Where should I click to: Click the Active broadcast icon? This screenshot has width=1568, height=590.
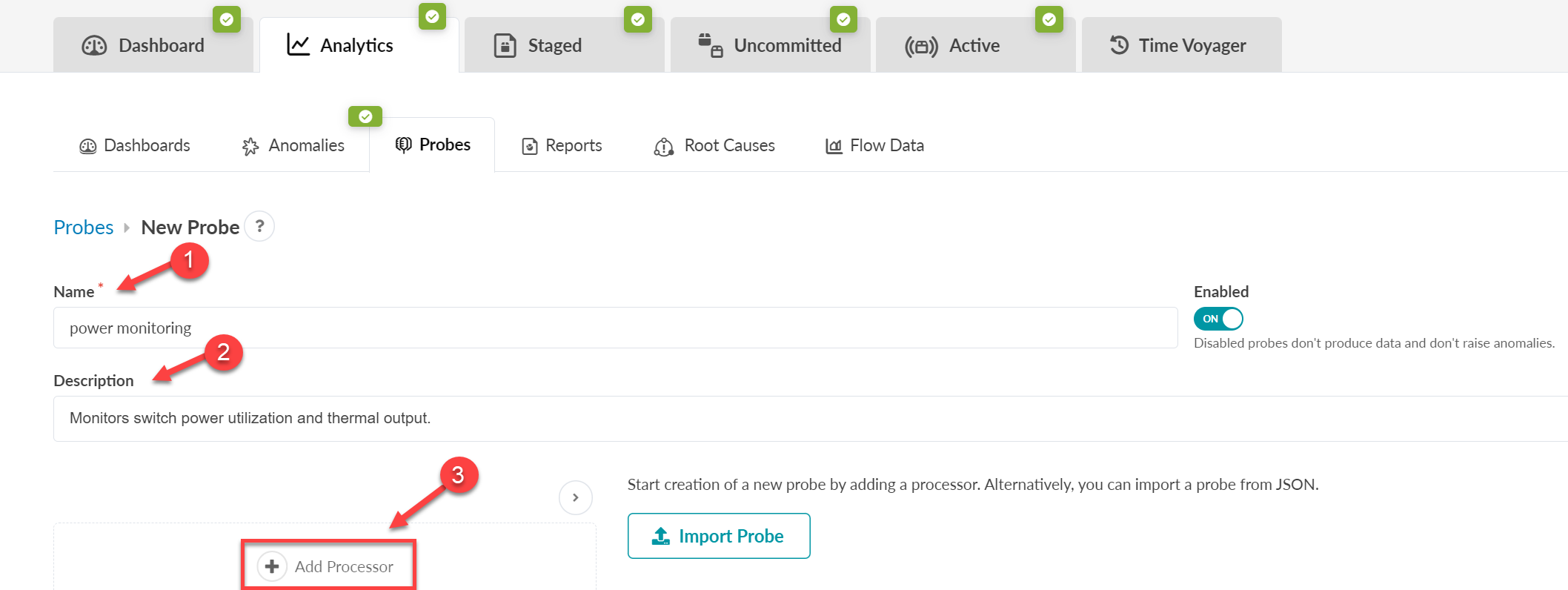pos(921,47)
